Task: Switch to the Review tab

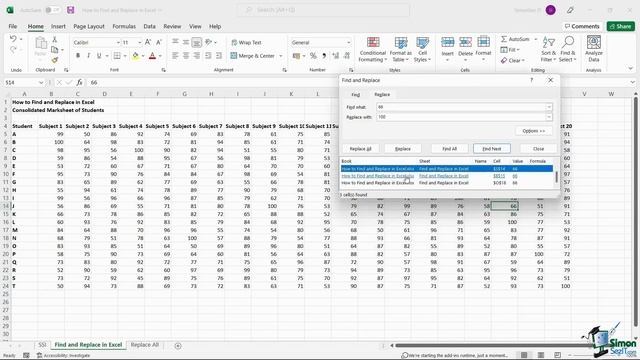Action: (172, 26)
